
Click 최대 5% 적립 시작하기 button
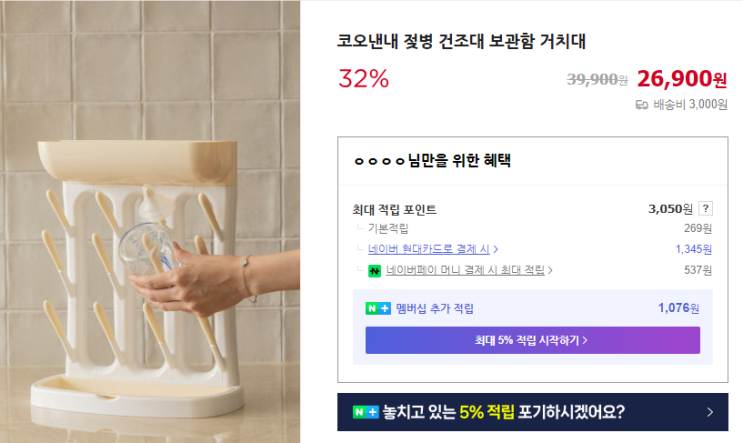pyautogui.click(x=532, y=340)
